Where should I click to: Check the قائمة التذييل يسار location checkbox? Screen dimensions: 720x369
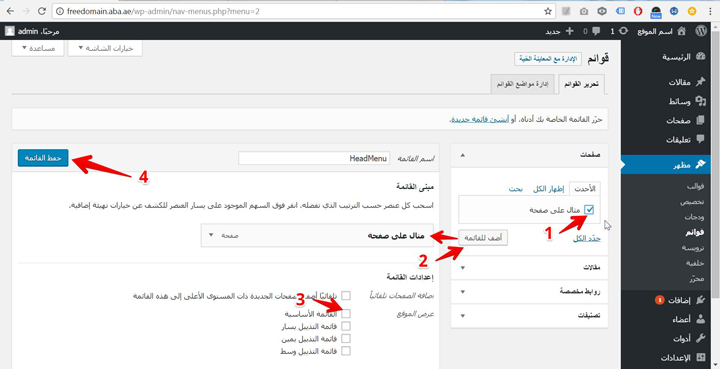coord(346,326)
